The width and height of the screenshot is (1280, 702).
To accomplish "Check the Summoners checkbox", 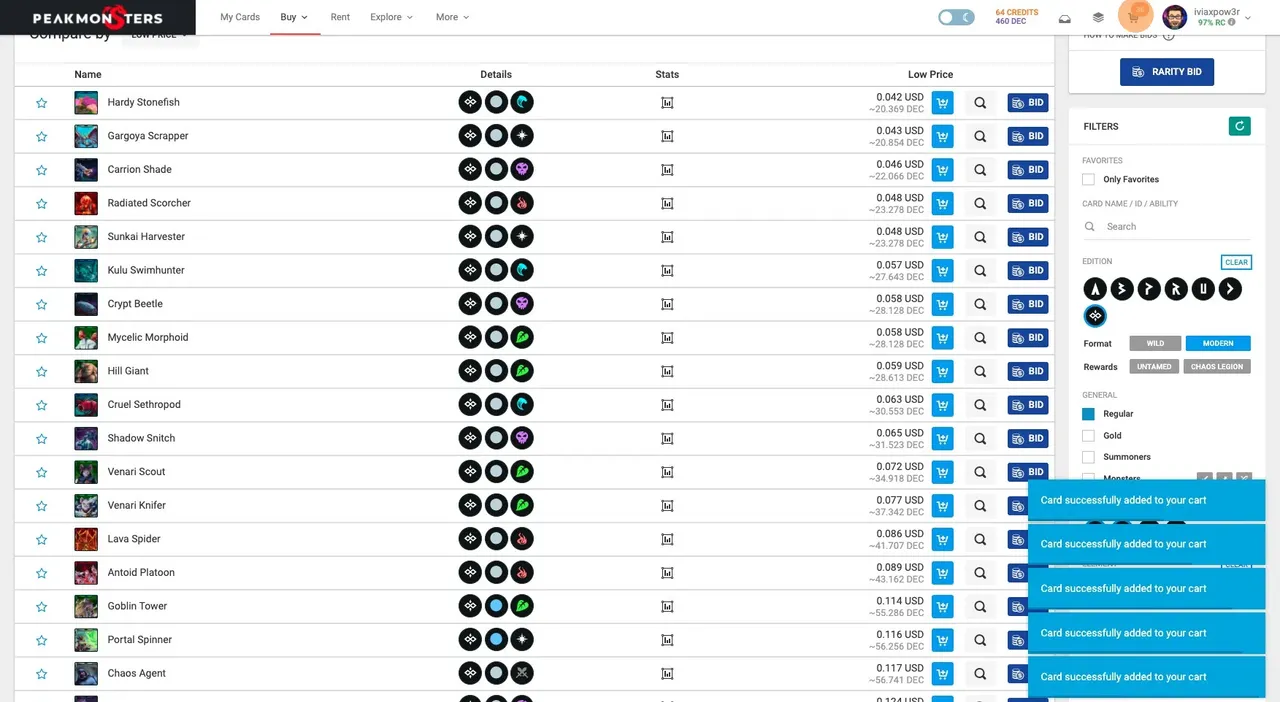I will 1088,457.
